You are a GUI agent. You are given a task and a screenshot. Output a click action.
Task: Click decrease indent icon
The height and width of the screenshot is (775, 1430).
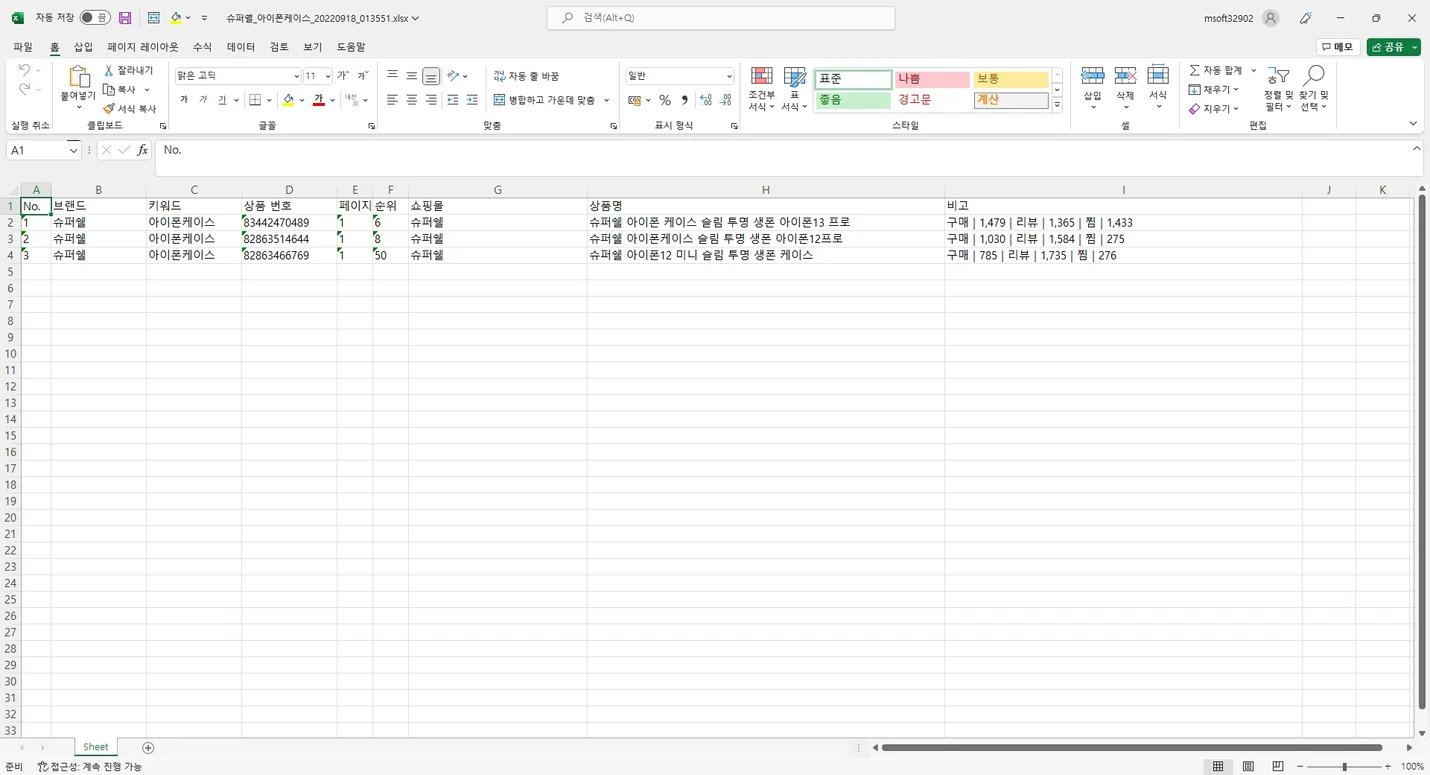(x=453, y=100)
